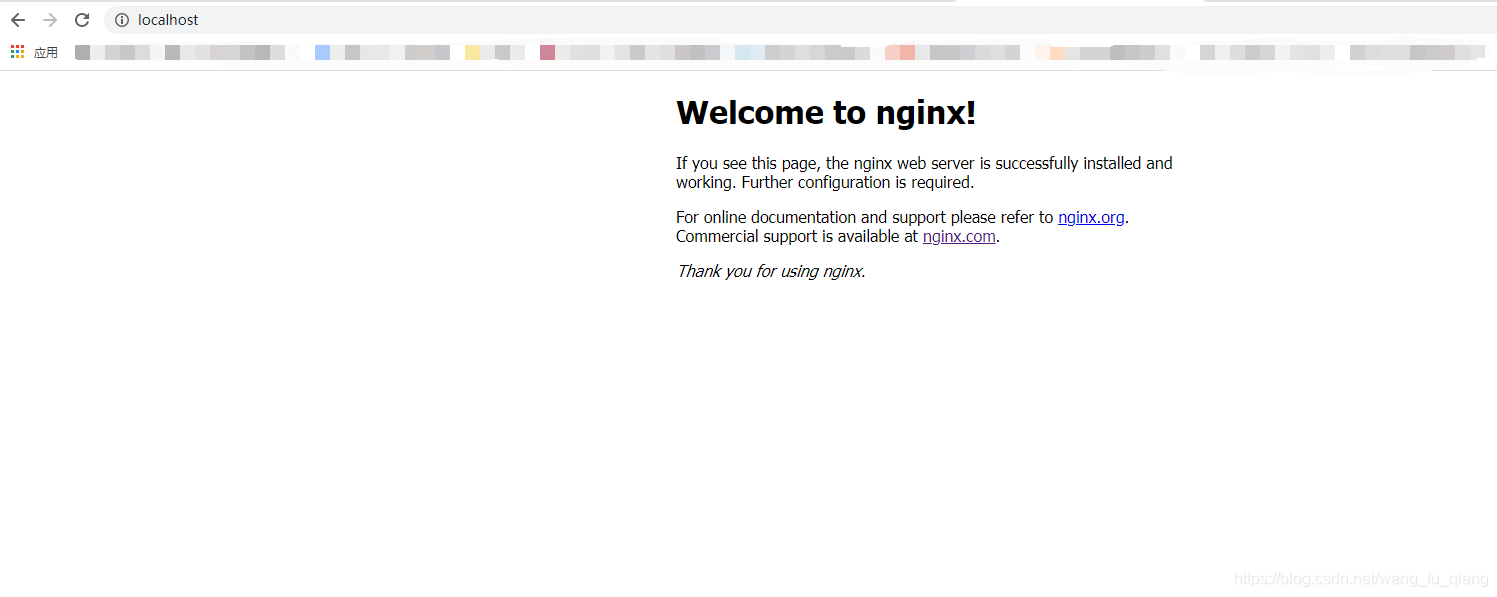Go back to the previous page
Screen dimensions: 1497x597
click(18, 20)
